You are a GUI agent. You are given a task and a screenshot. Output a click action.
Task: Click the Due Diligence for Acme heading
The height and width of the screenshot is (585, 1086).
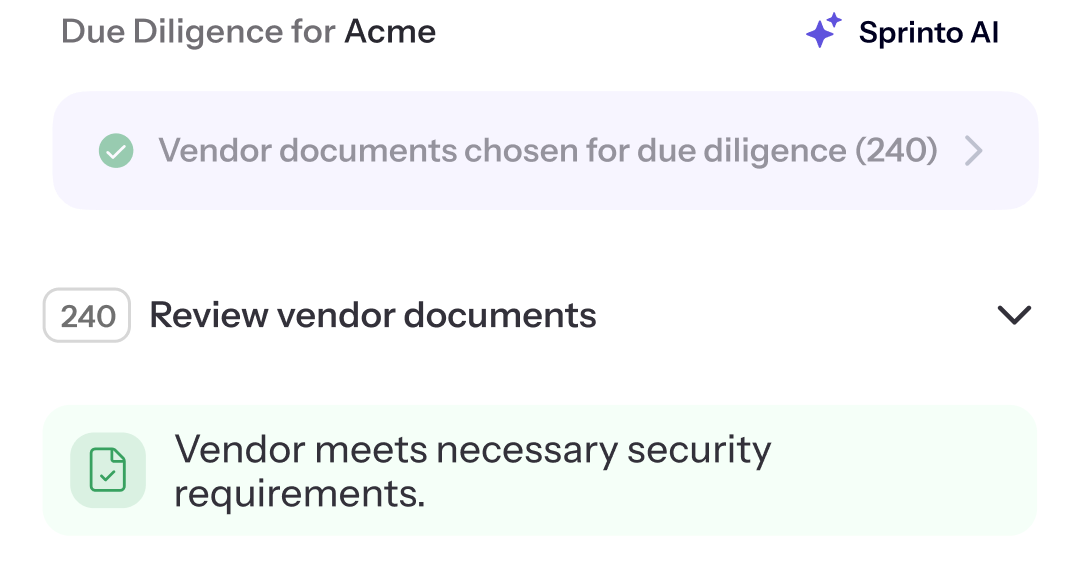(249, 31)
